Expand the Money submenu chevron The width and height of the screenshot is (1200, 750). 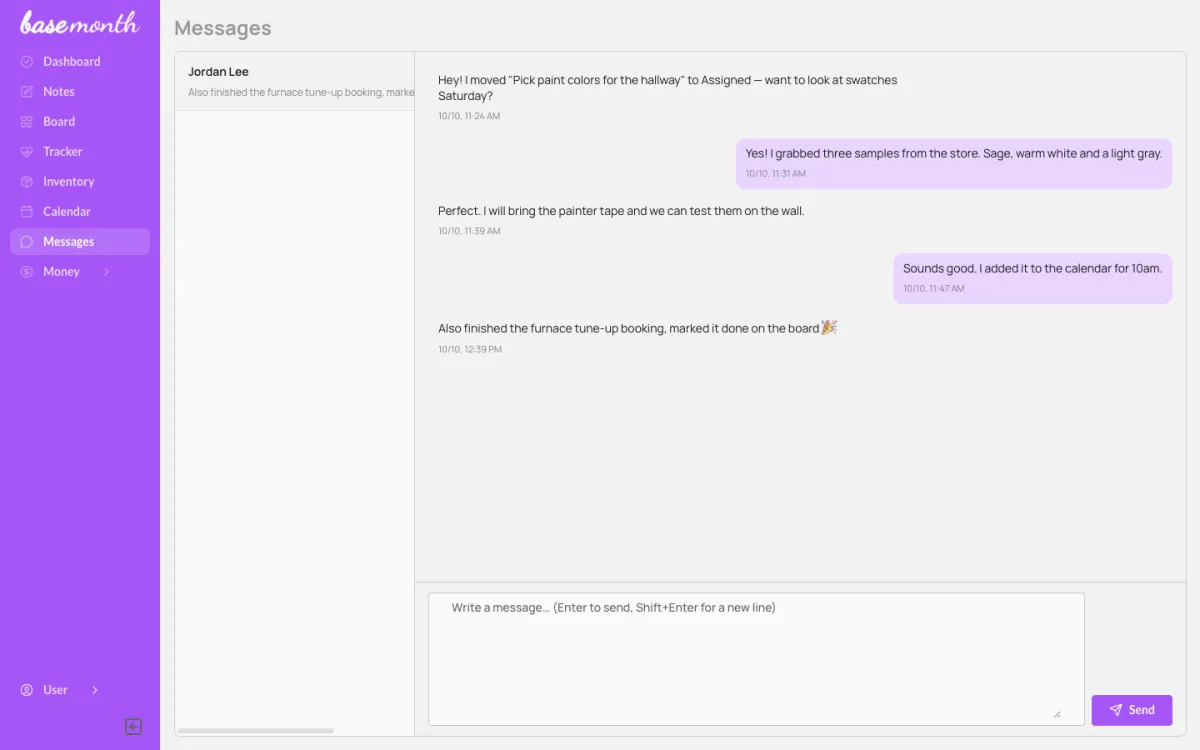107,272
